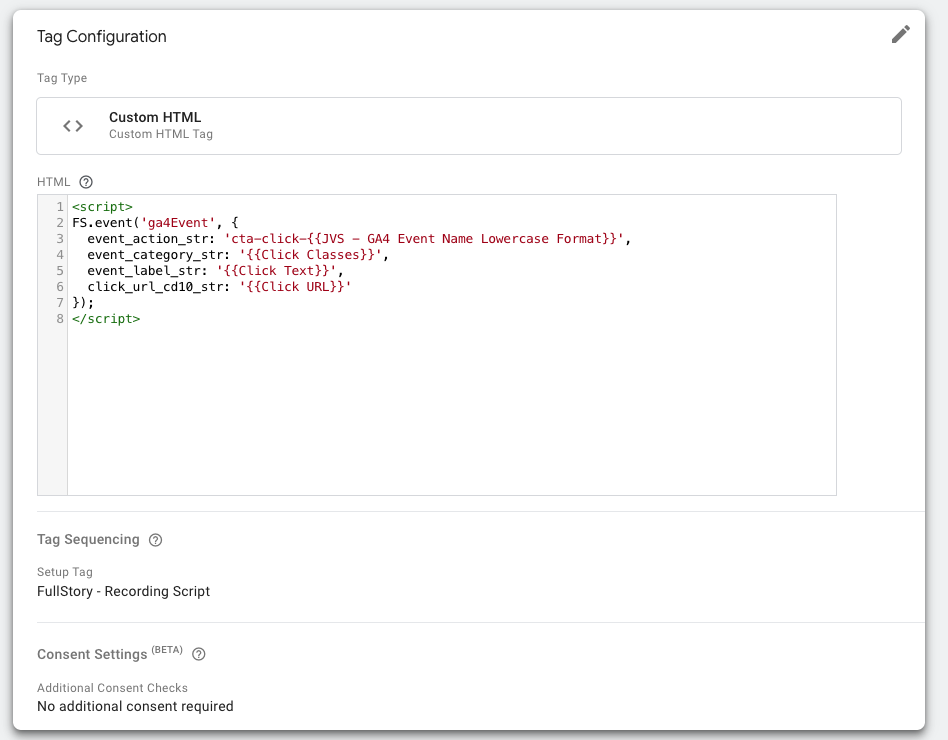948x740 pixels.
Task: Click the '{{Click Text}}' variable text
Action: coord(276,270)
